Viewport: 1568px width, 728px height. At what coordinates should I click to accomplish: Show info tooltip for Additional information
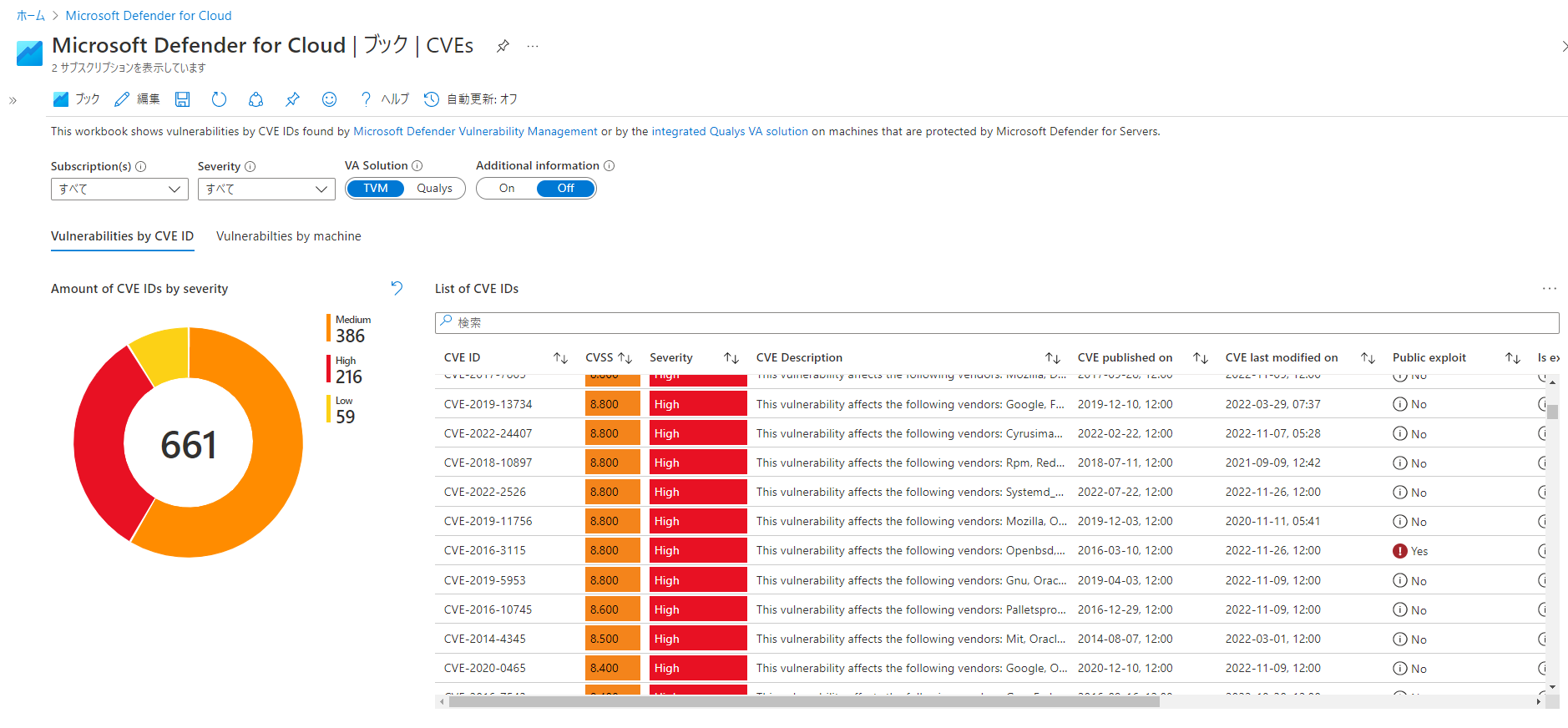(609, 165)
